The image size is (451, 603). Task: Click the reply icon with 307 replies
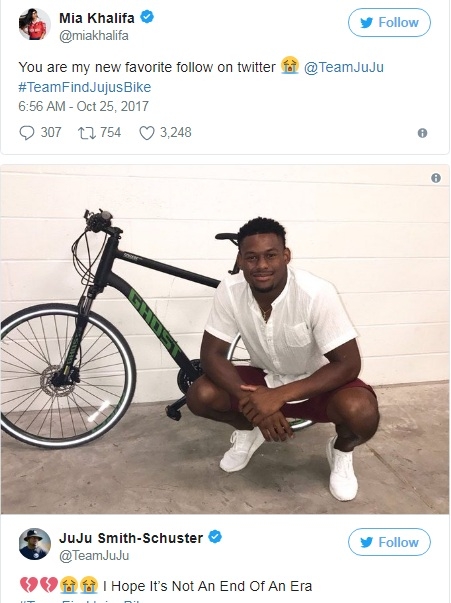click(x=27, y=133)
